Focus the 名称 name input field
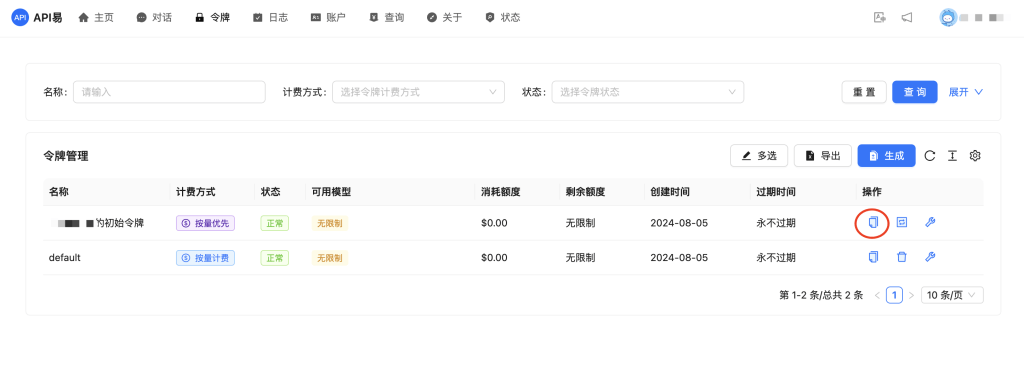 click(x=169, y=92)
